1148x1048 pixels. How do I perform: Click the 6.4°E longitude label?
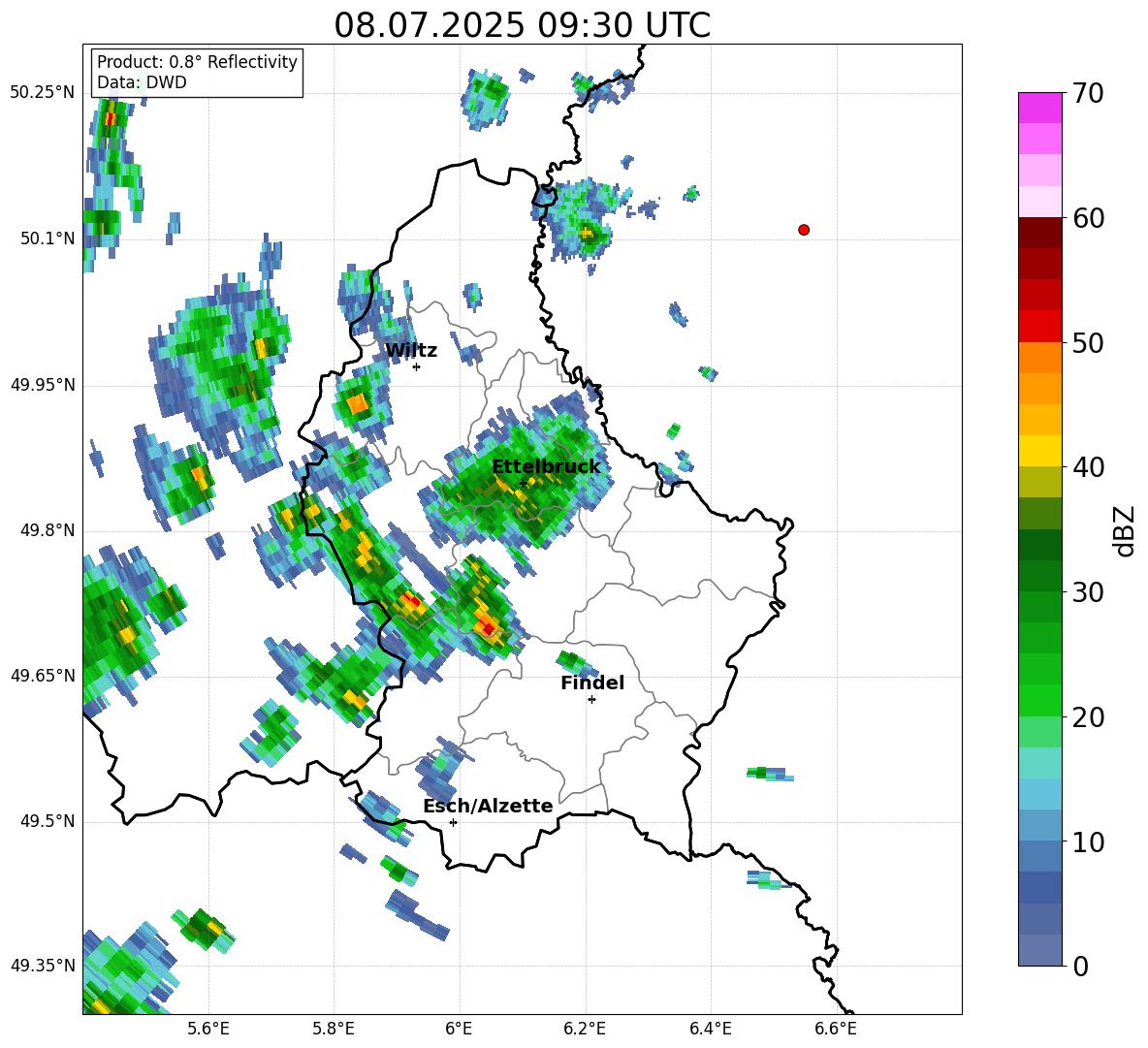tap(710, 1029)
